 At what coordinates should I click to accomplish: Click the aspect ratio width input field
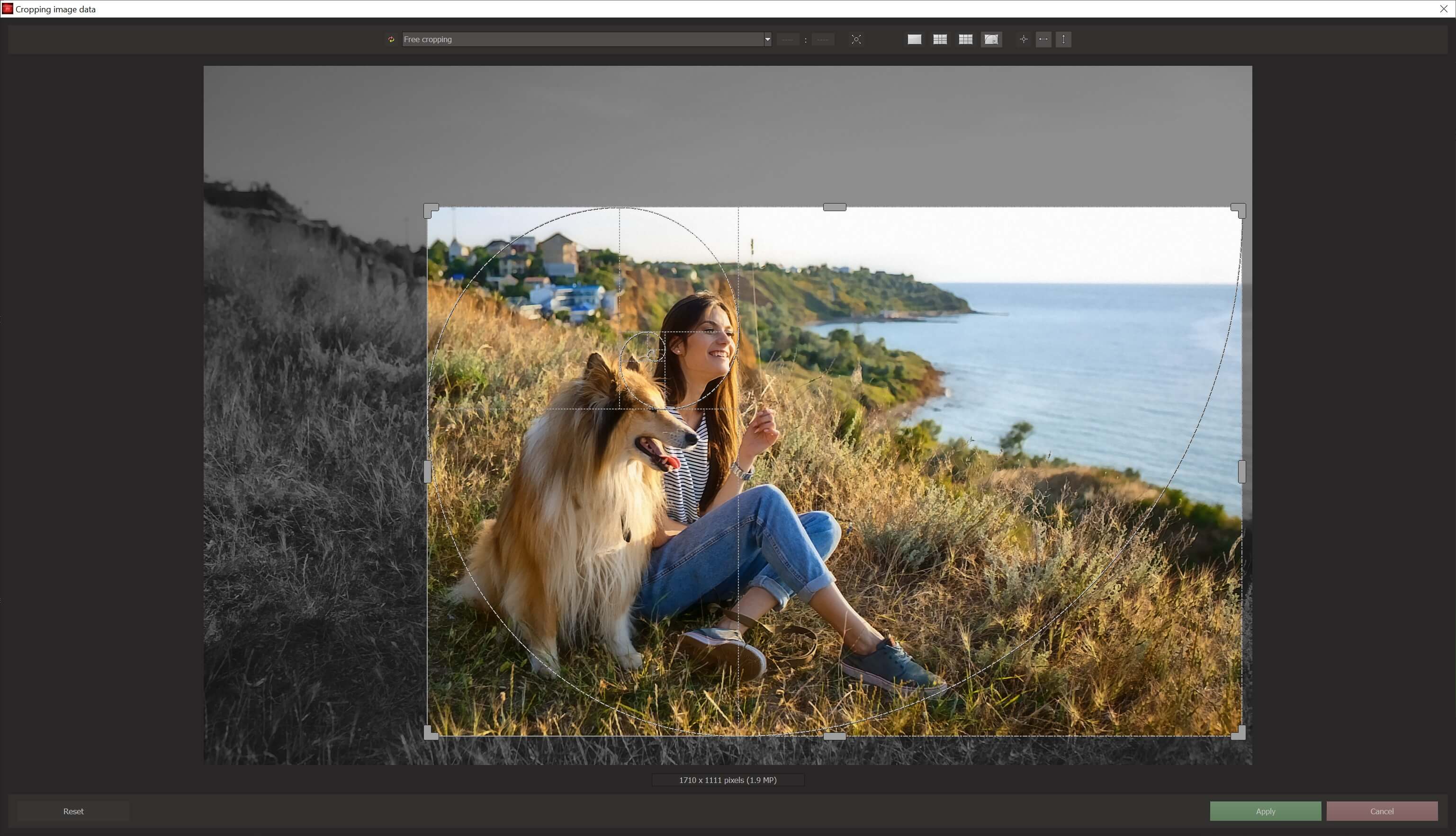tap(788, 39)
